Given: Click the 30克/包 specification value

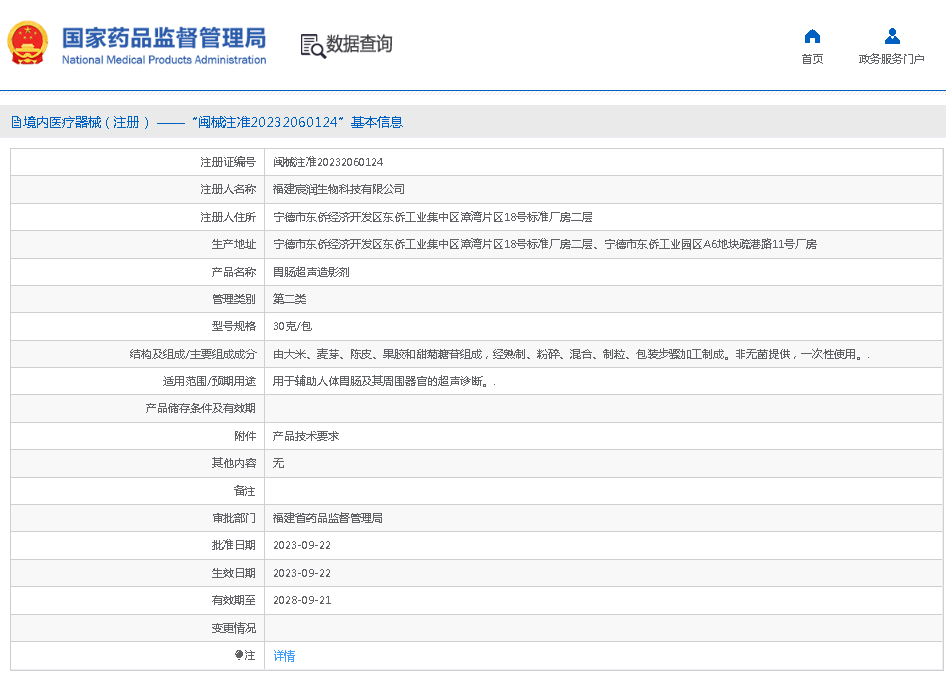Looking at the screenshot, I should [293, 327].
